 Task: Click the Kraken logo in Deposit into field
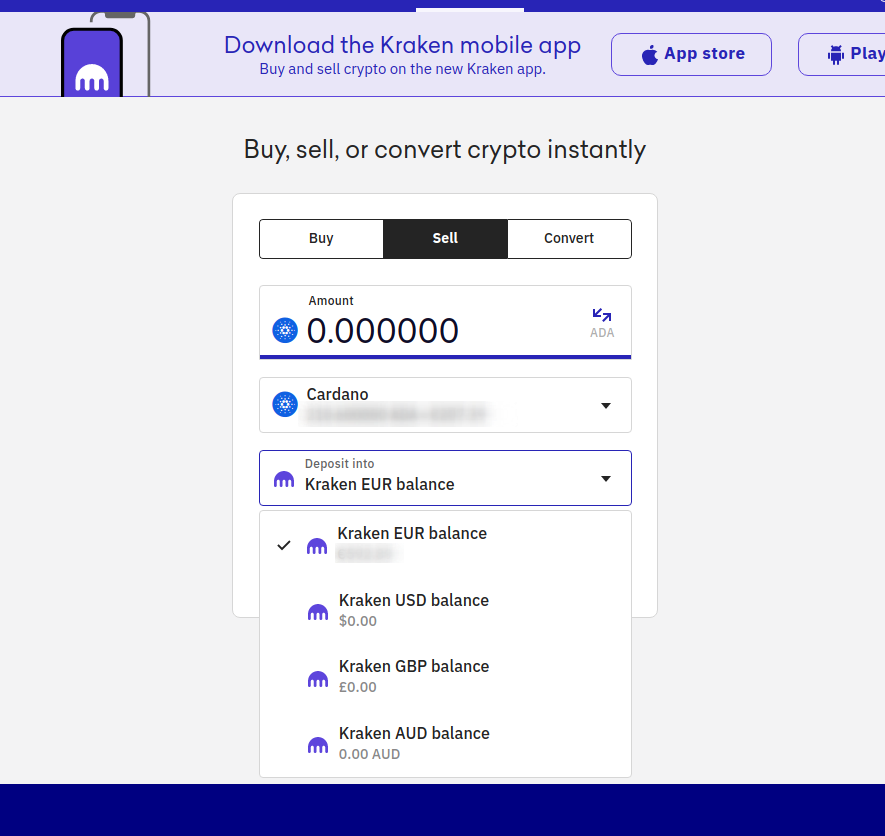pos(284,480)
